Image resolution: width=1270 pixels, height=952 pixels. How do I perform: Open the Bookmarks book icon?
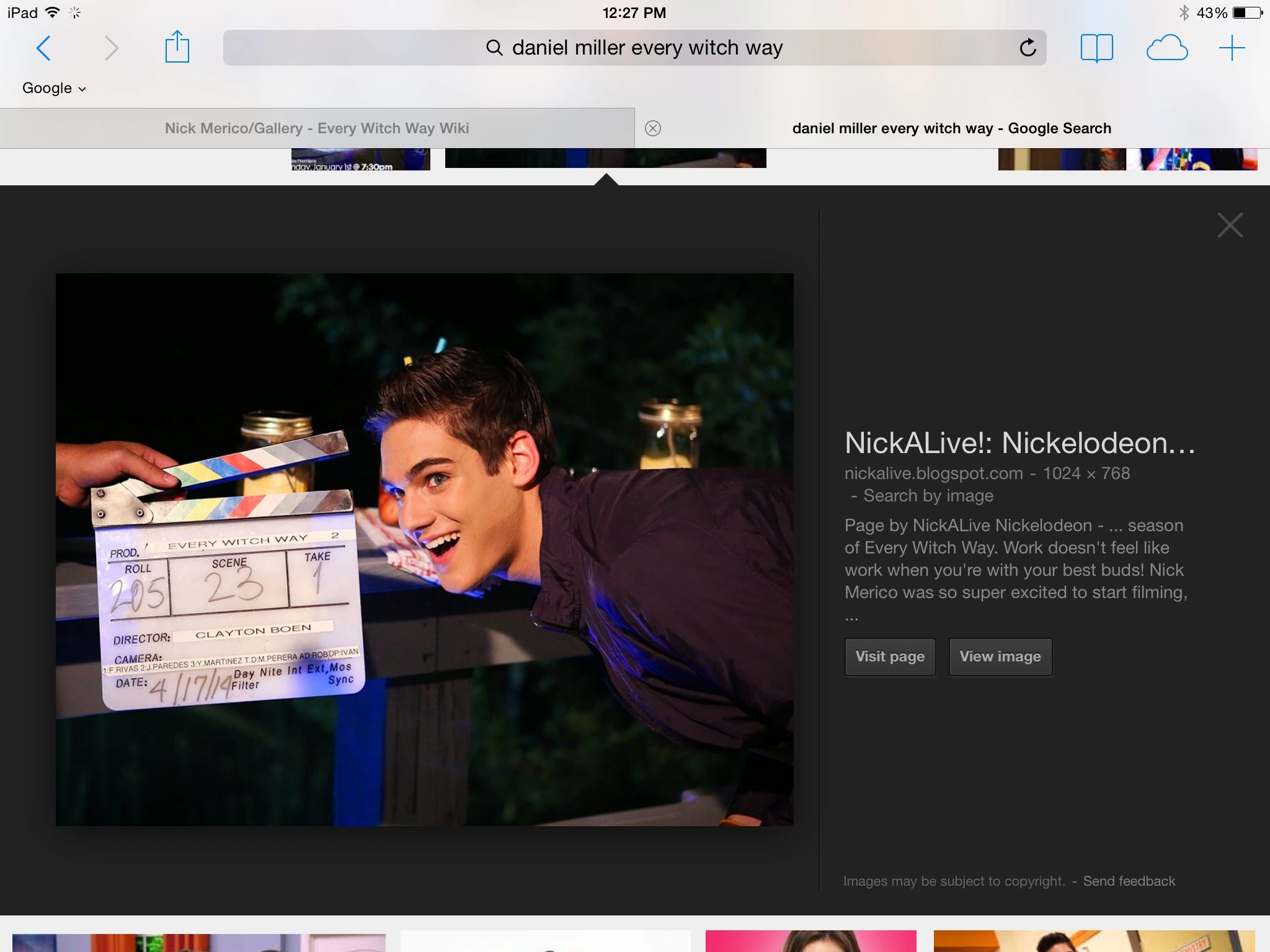1096,48
